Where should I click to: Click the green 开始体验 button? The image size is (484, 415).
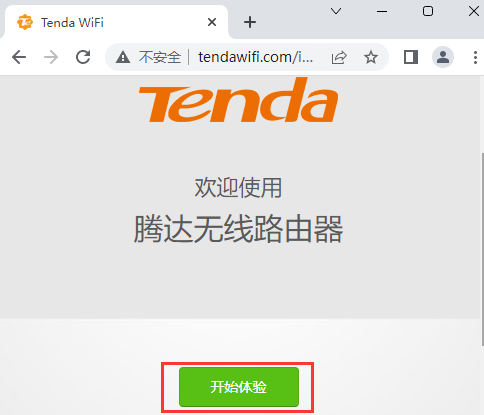coord(239,387)
